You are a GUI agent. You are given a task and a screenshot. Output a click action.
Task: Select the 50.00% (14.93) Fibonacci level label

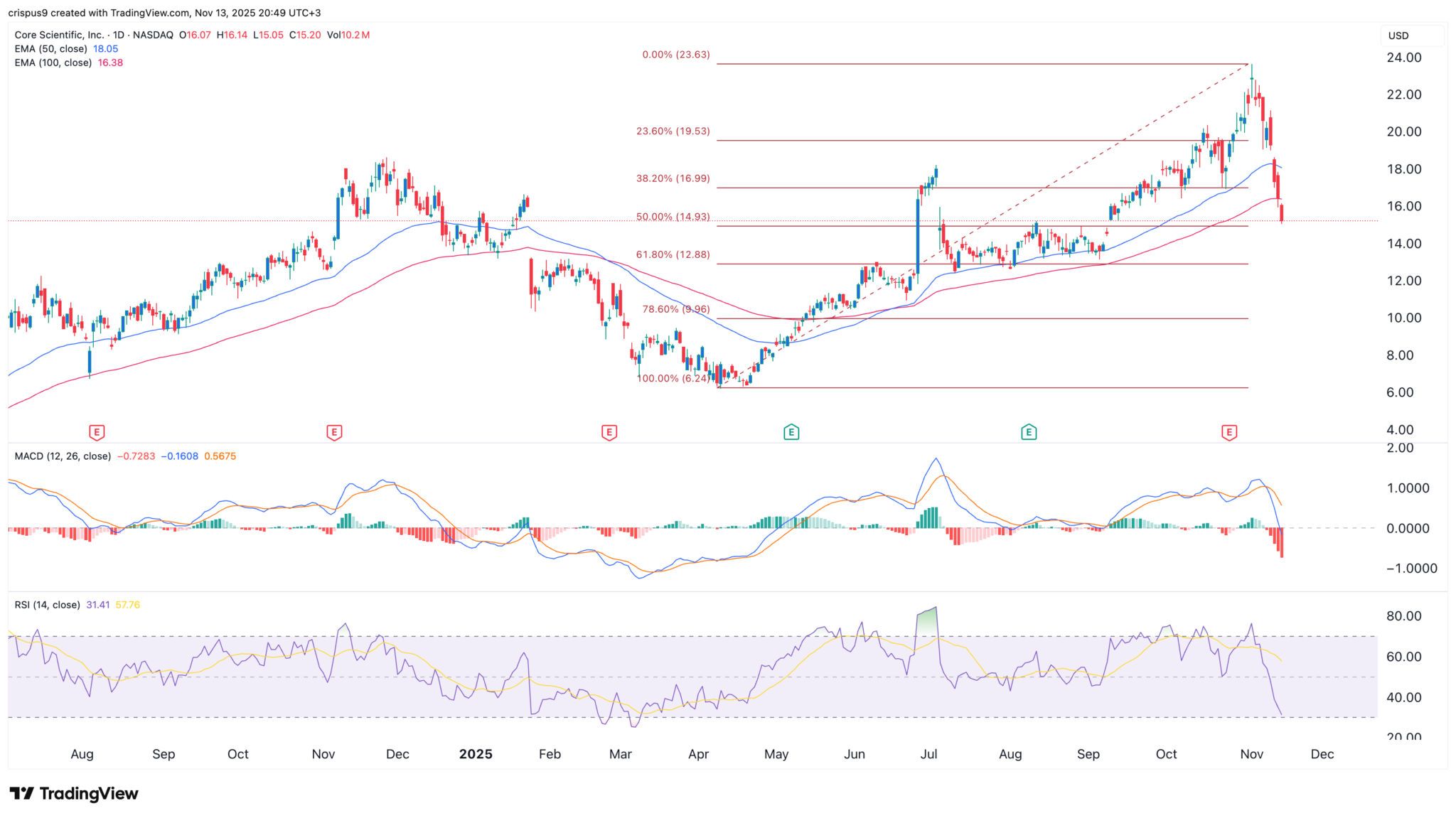coord(673,217)
